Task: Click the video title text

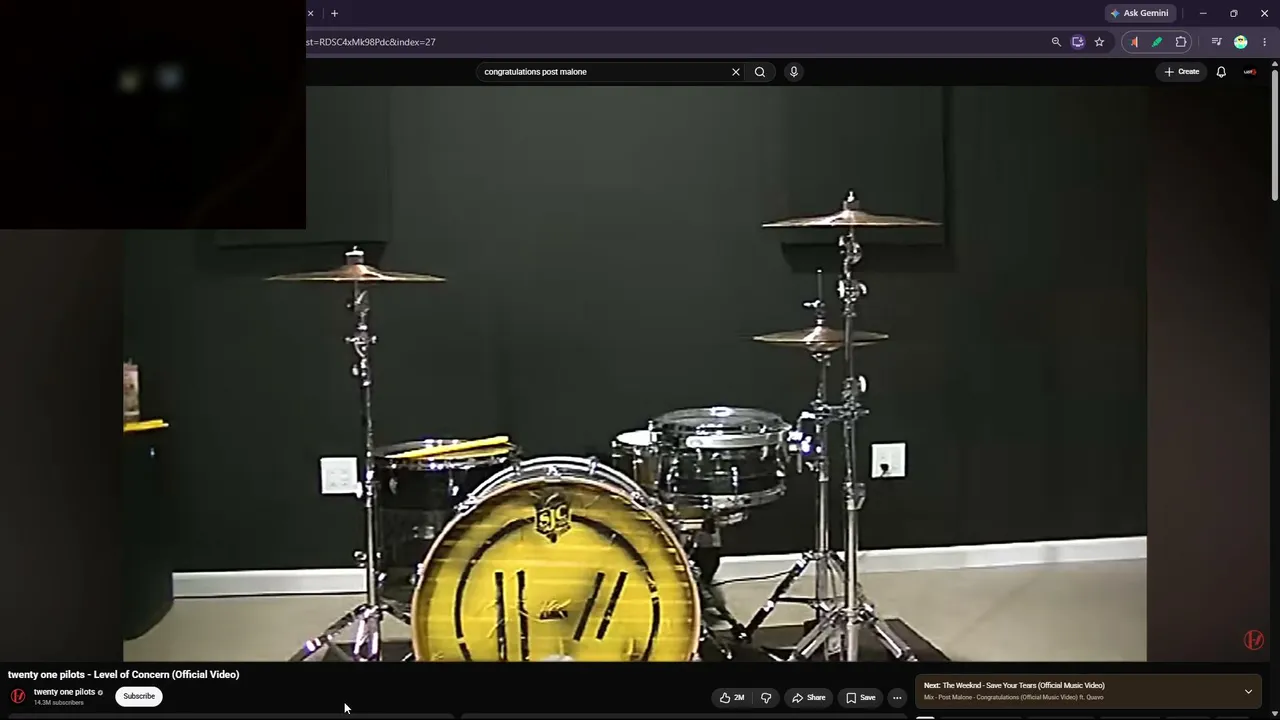Action: pos(124,675)
